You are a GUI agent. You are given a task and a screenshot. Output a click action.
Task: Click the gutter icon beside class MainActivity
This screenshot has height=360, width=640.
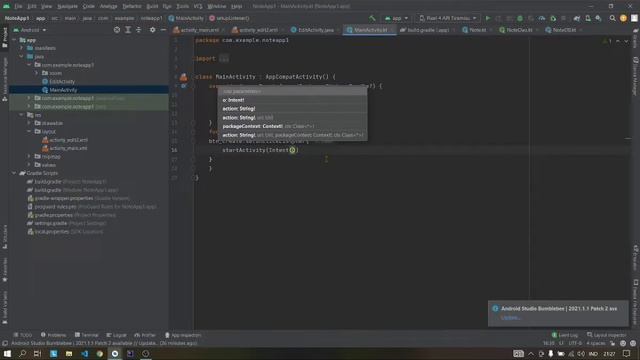(x=183, y=77)
